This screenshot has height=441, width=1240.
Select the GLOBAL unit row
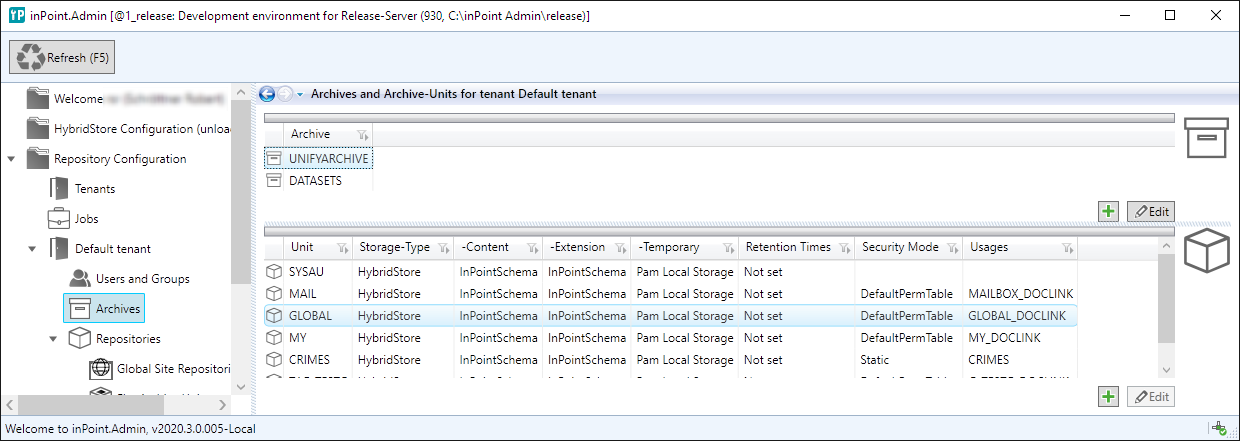pos(671,316)
